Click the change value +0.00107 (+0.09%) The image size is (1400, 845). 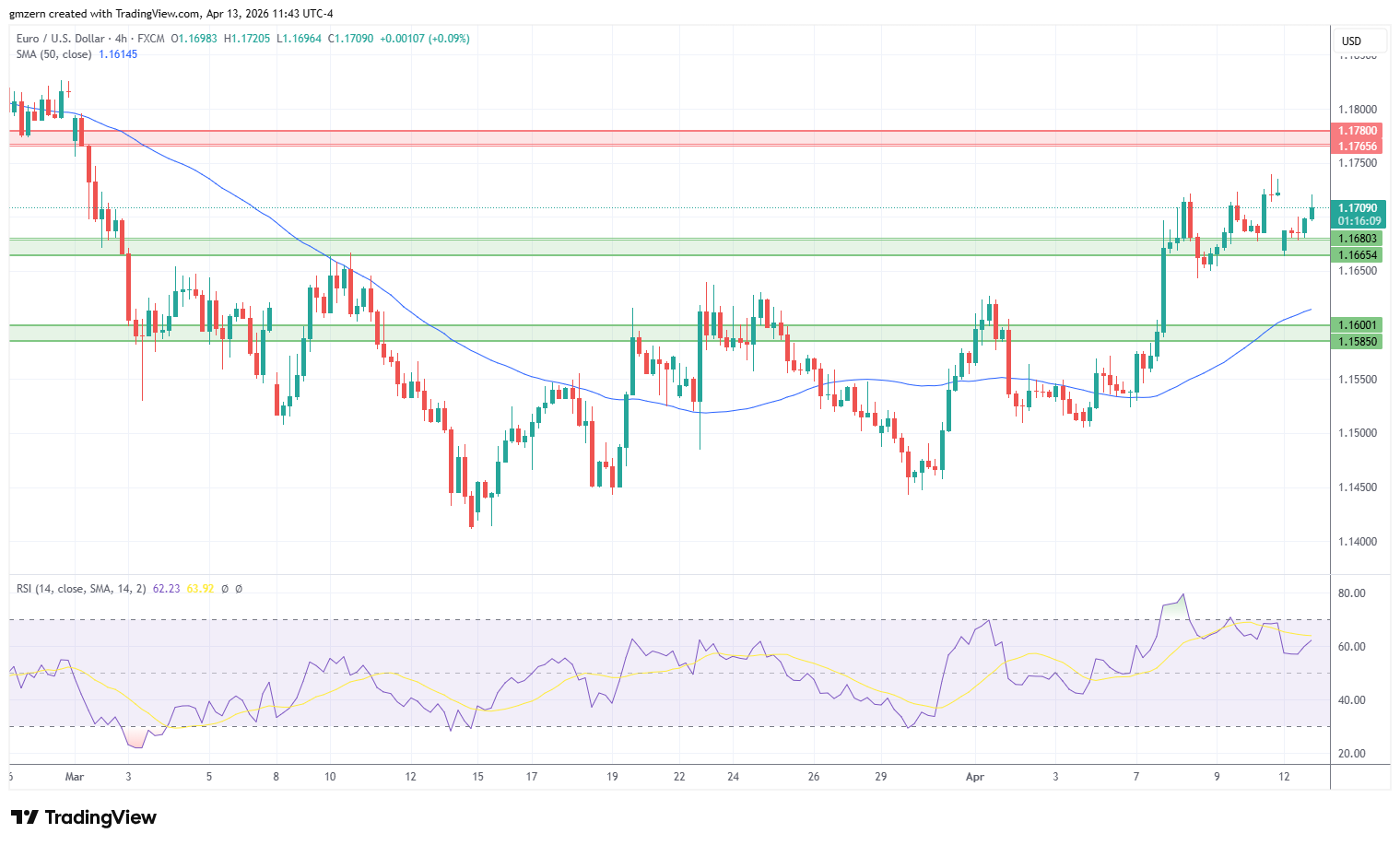(425, 39)
